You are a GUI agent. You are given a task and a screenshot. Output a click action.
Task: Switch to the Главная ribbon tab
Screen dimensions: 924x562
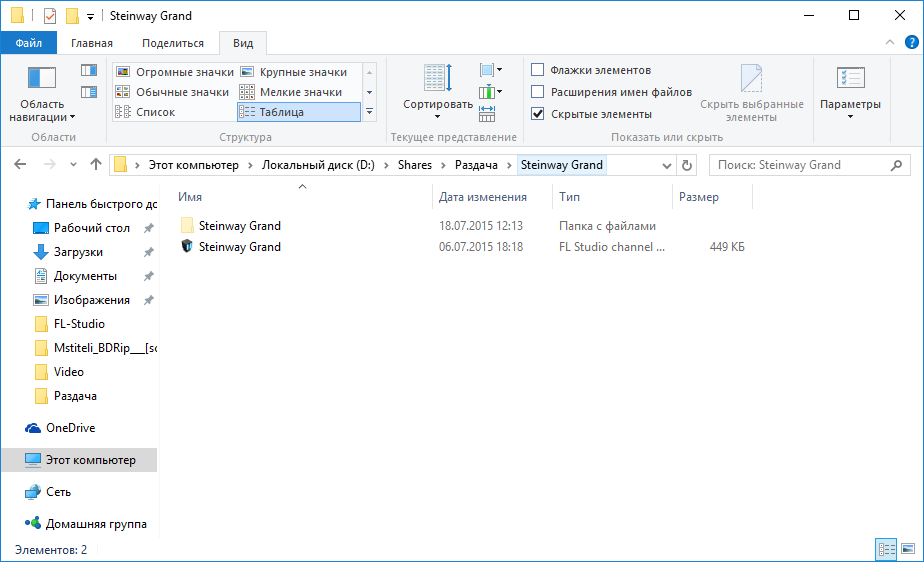click(92, 43)
